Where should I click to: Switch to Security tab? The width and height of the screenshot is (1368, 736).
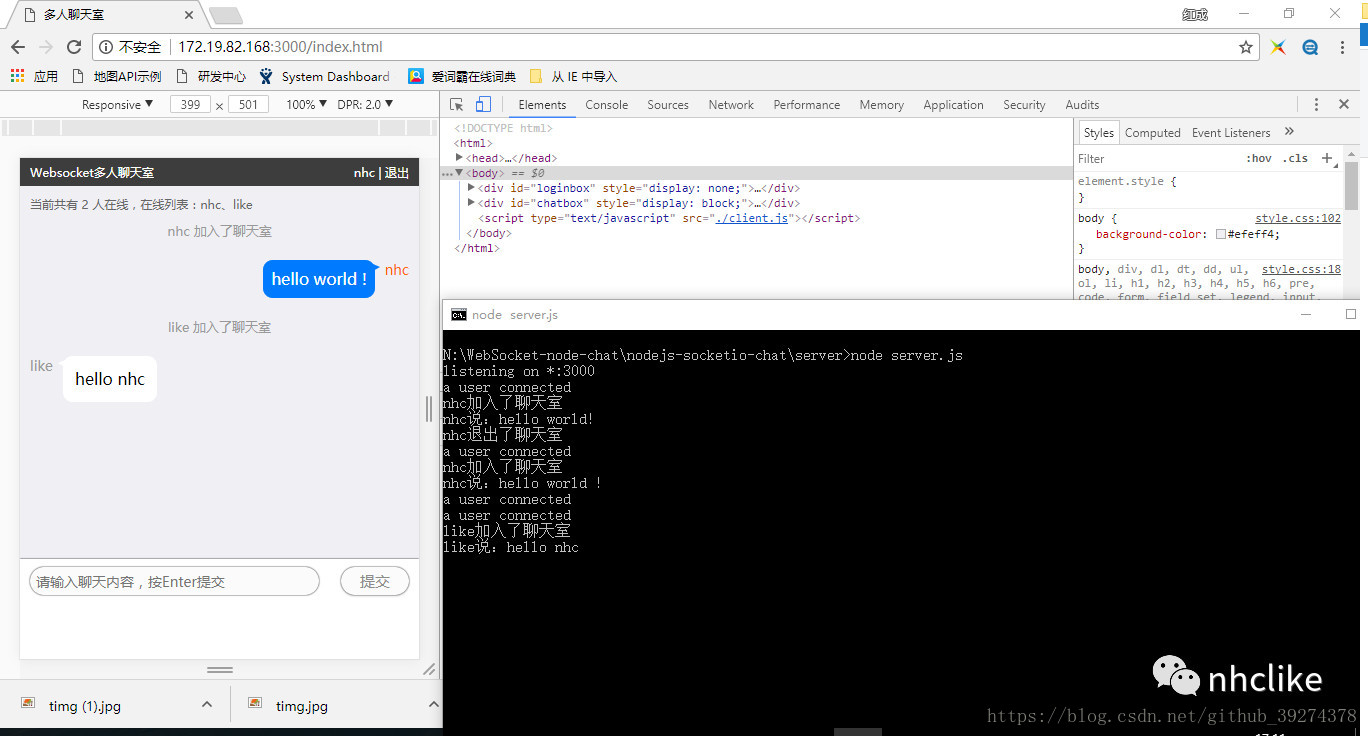pyautogui.click(x=1024, y=104)
